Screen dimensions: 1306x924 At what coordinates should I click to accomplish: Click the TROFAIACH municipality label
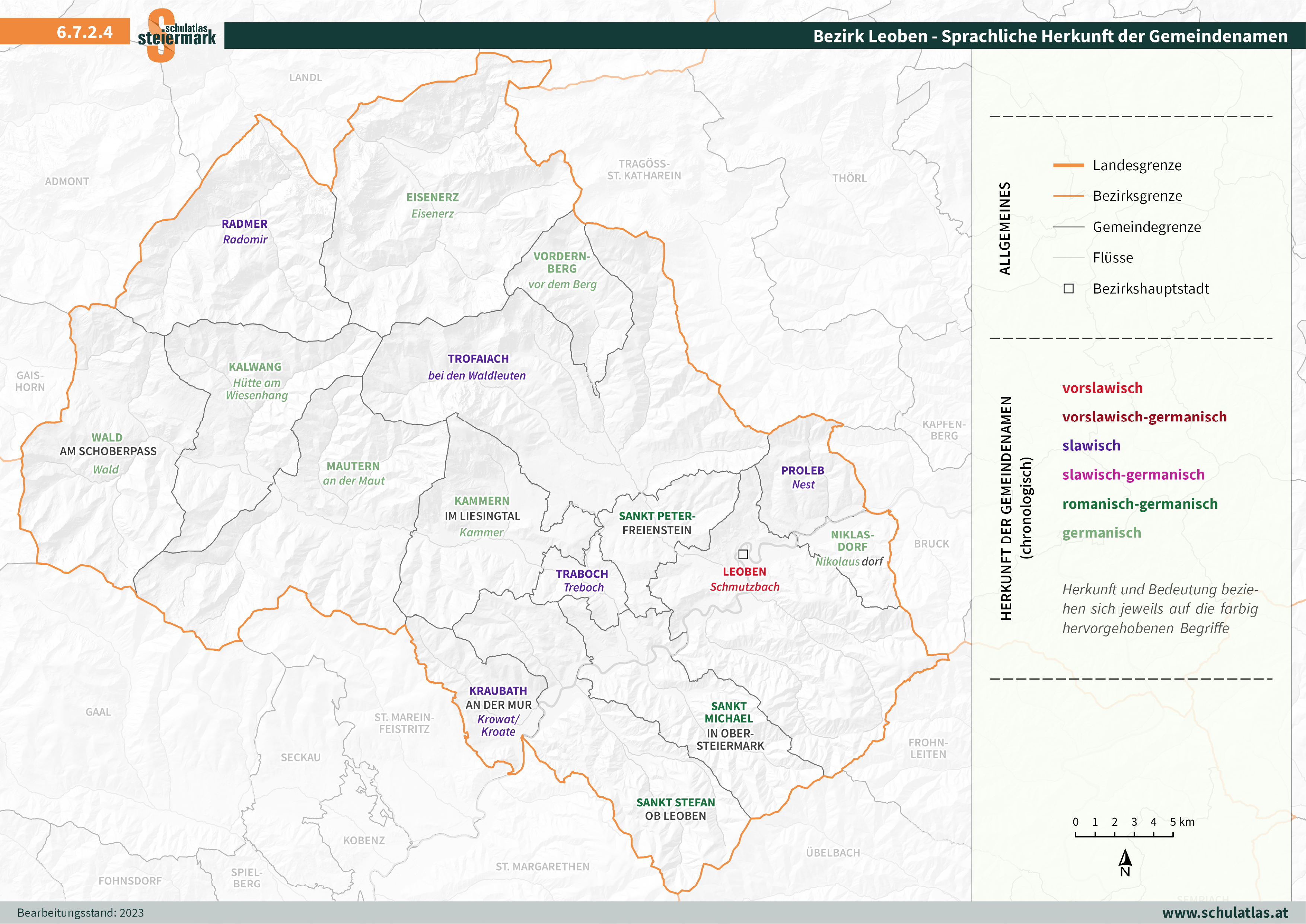tap(478, 359)
